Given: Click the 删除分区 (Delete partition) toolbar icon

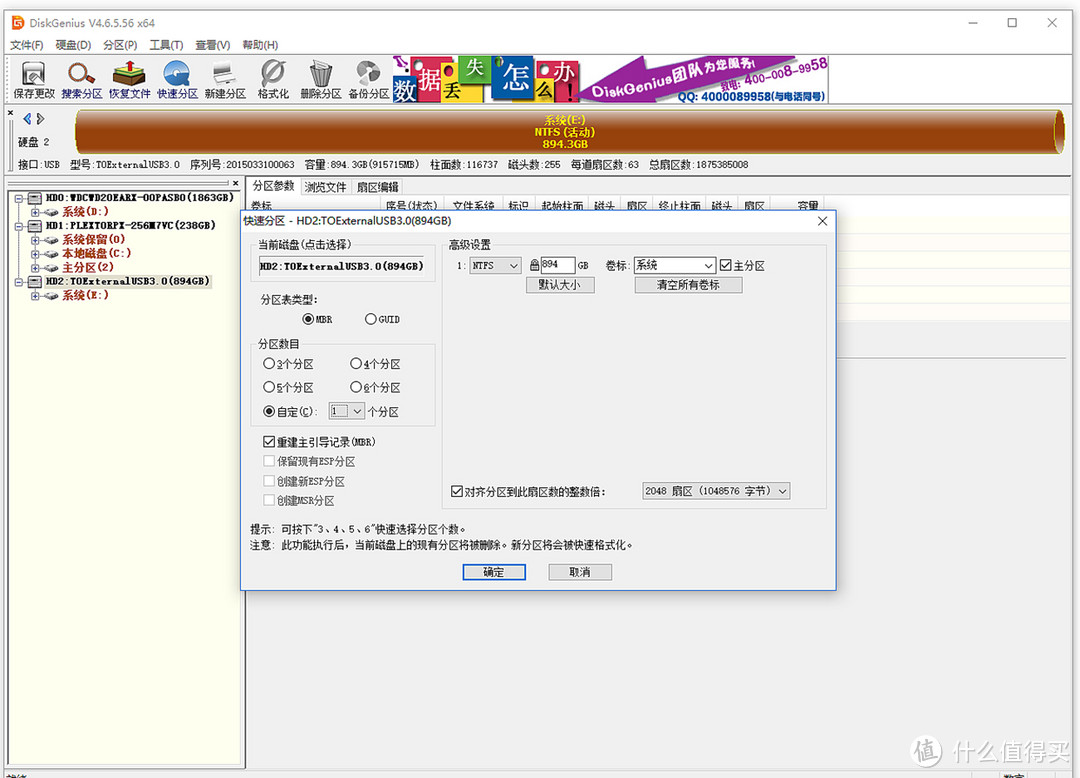Looking at the screenshot, I should coord(320,80).
